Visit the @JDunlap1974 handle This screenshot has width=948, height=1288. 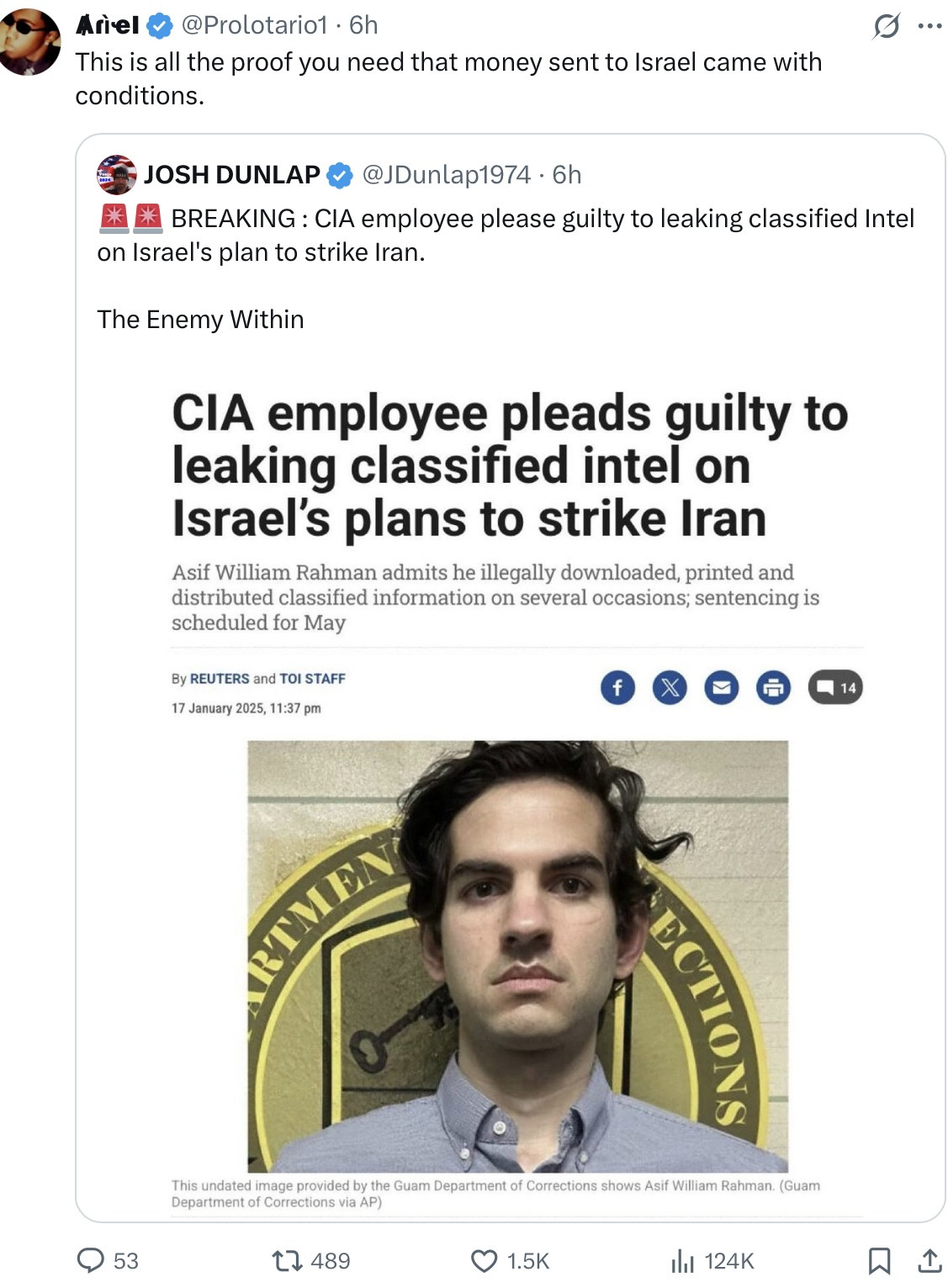(446, 175)
